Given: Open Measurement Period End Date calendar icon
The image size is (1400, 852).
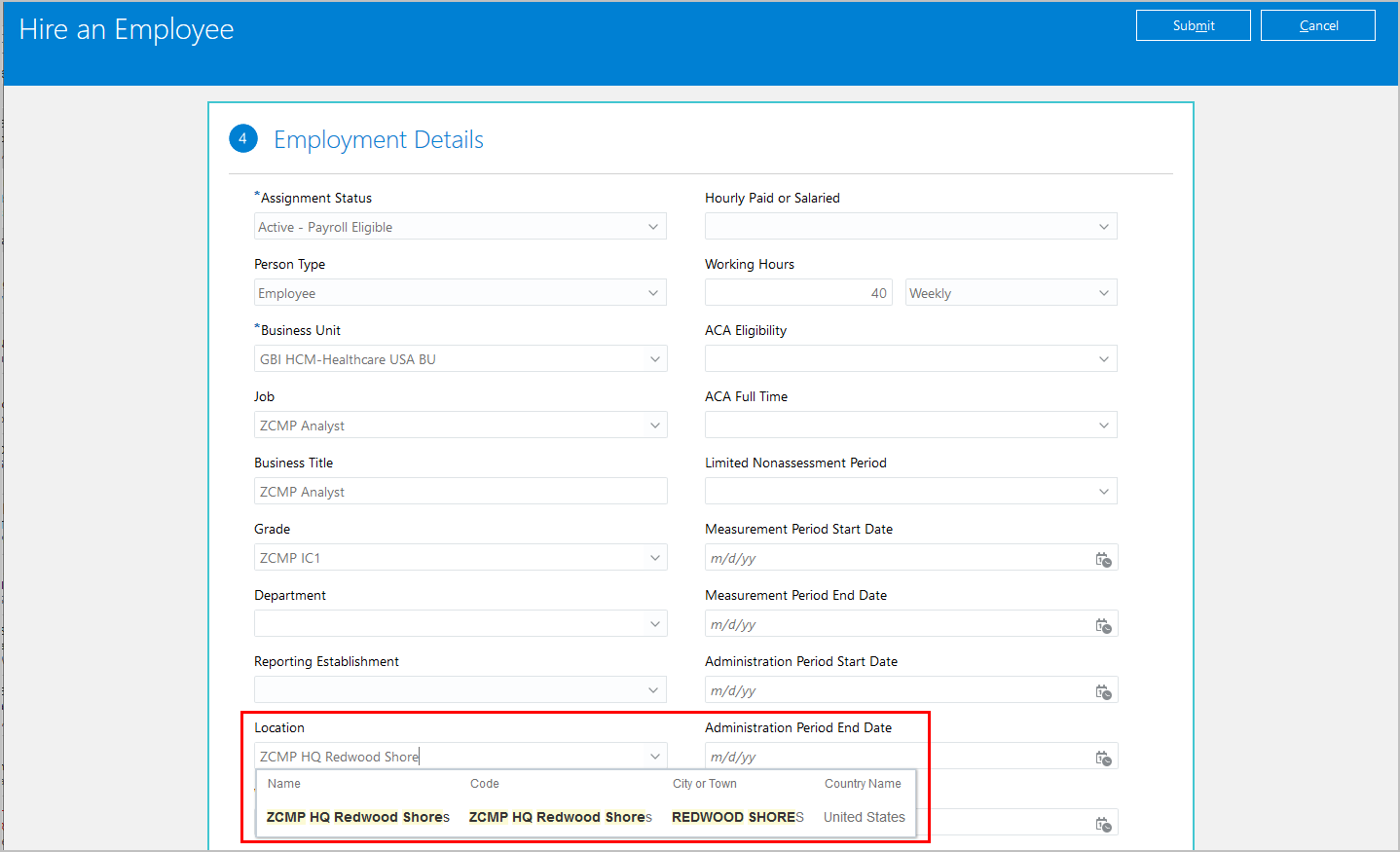Looking at the screenshot, I should pos(1103,625).
